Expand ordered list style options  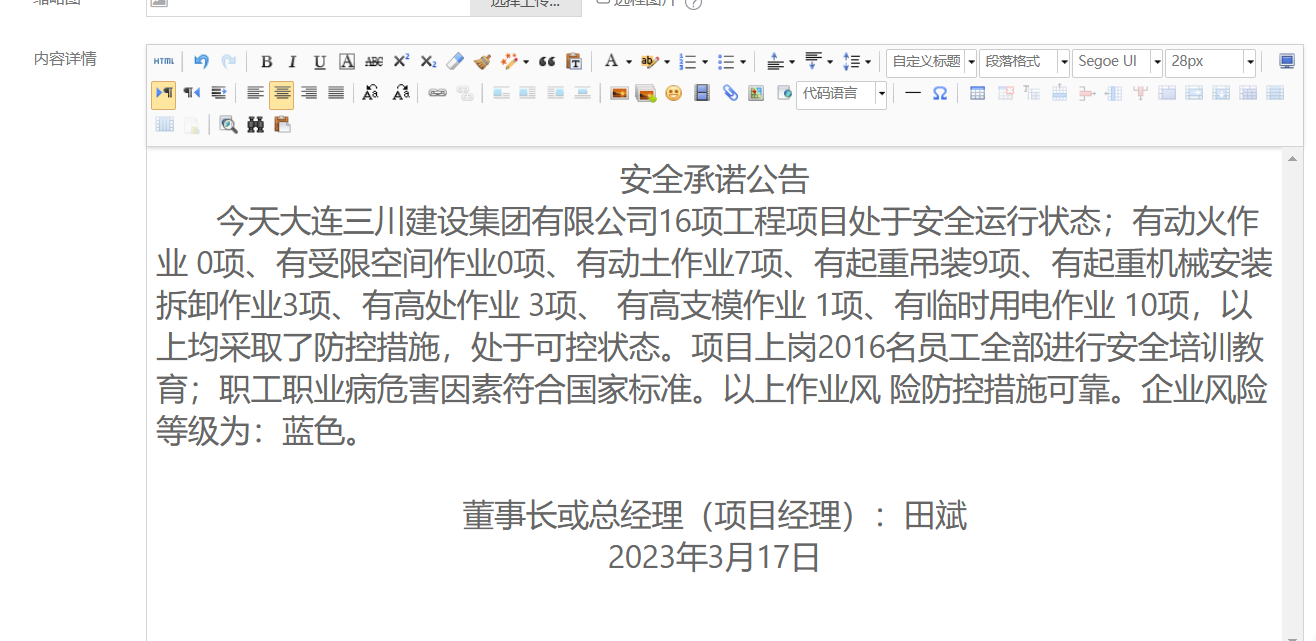coord(705,62)
